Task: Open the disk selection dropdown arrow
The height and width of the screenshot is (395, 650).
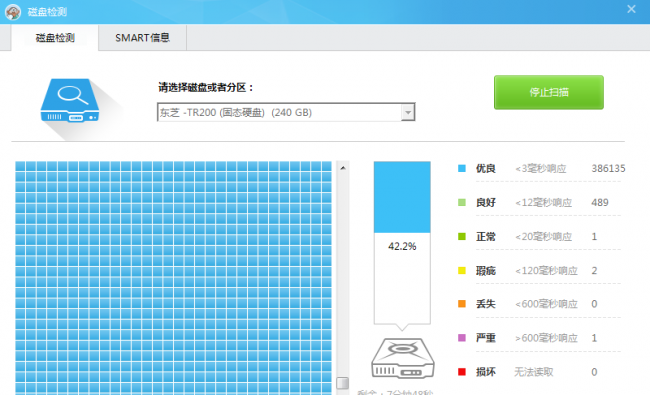Action: coord(408,112)
